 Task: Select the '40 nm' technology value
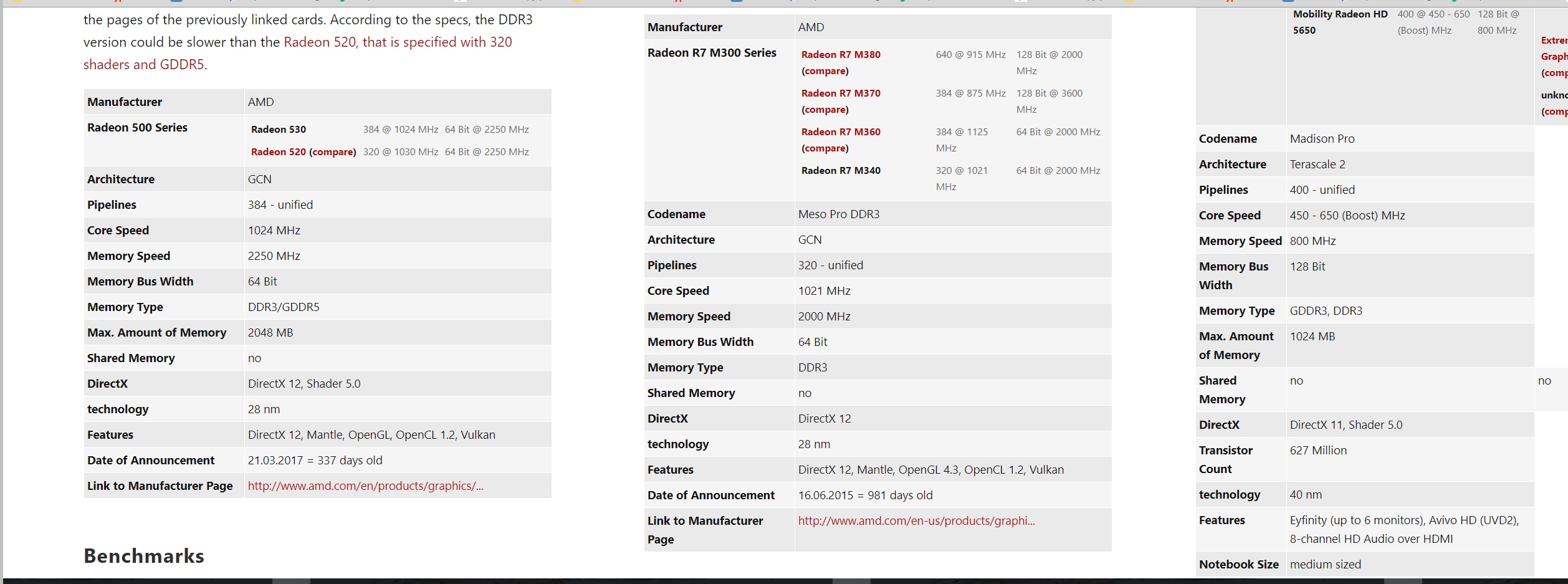1306,495
